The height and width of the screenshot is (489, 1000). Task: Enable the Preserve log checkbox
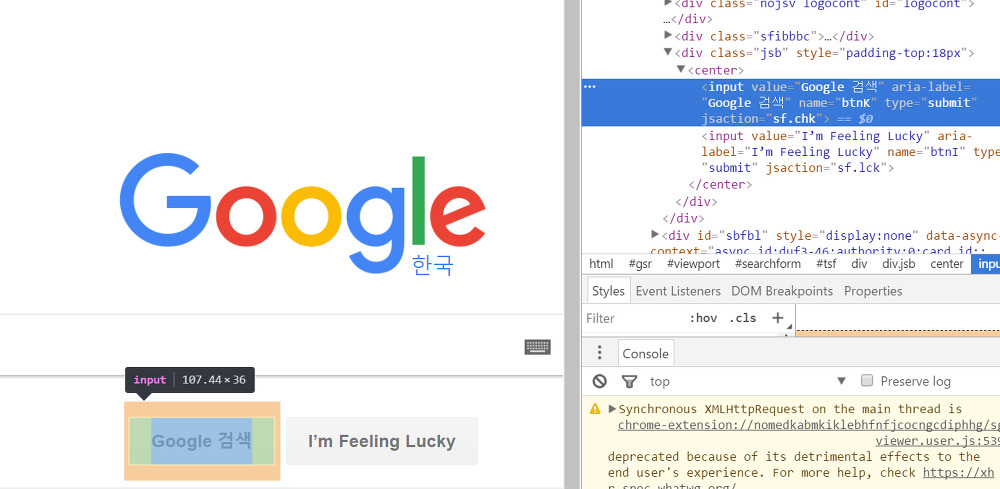point(867,381)
